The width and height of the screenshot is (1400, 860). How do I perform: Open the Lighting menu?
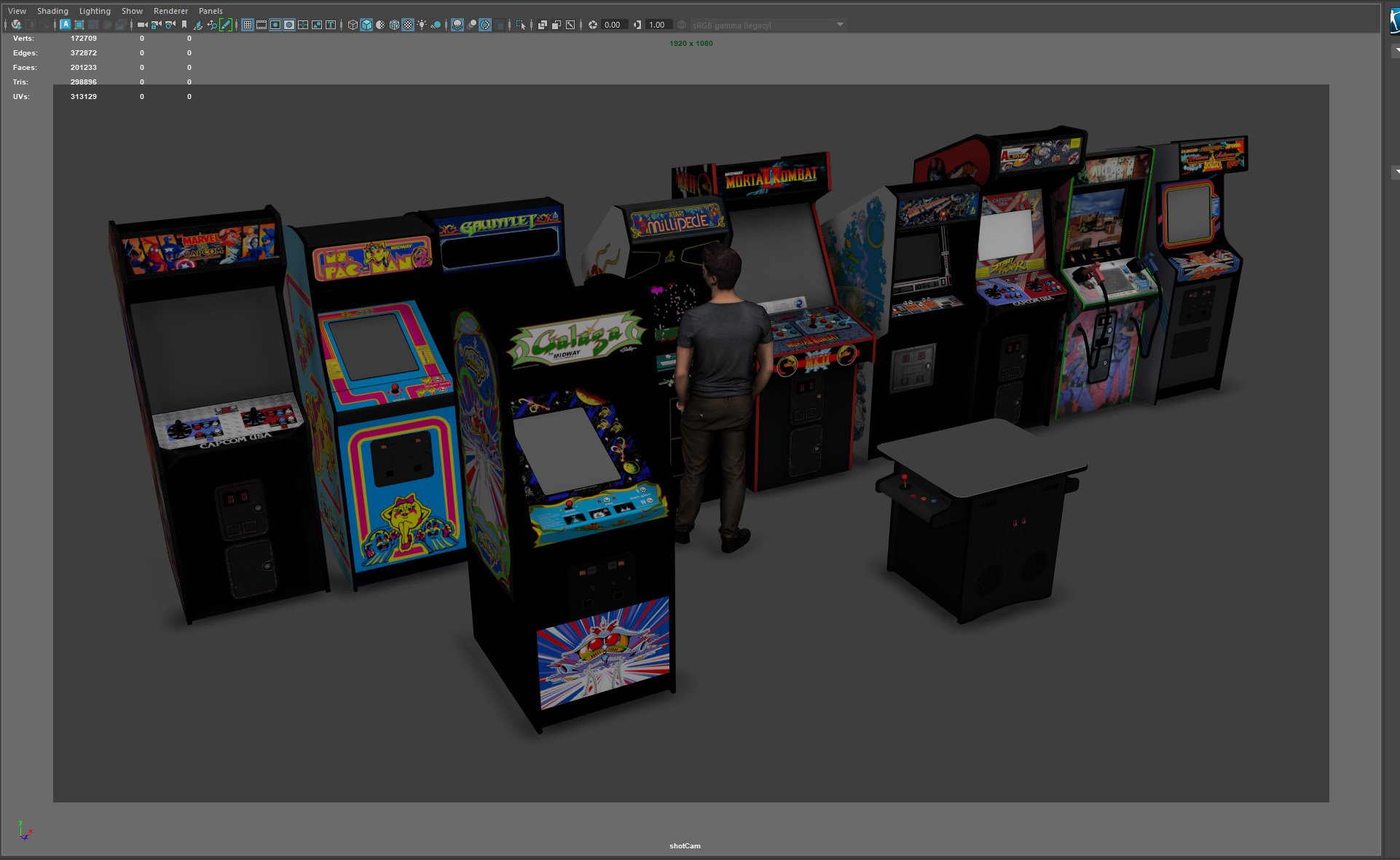pos(95,11)
